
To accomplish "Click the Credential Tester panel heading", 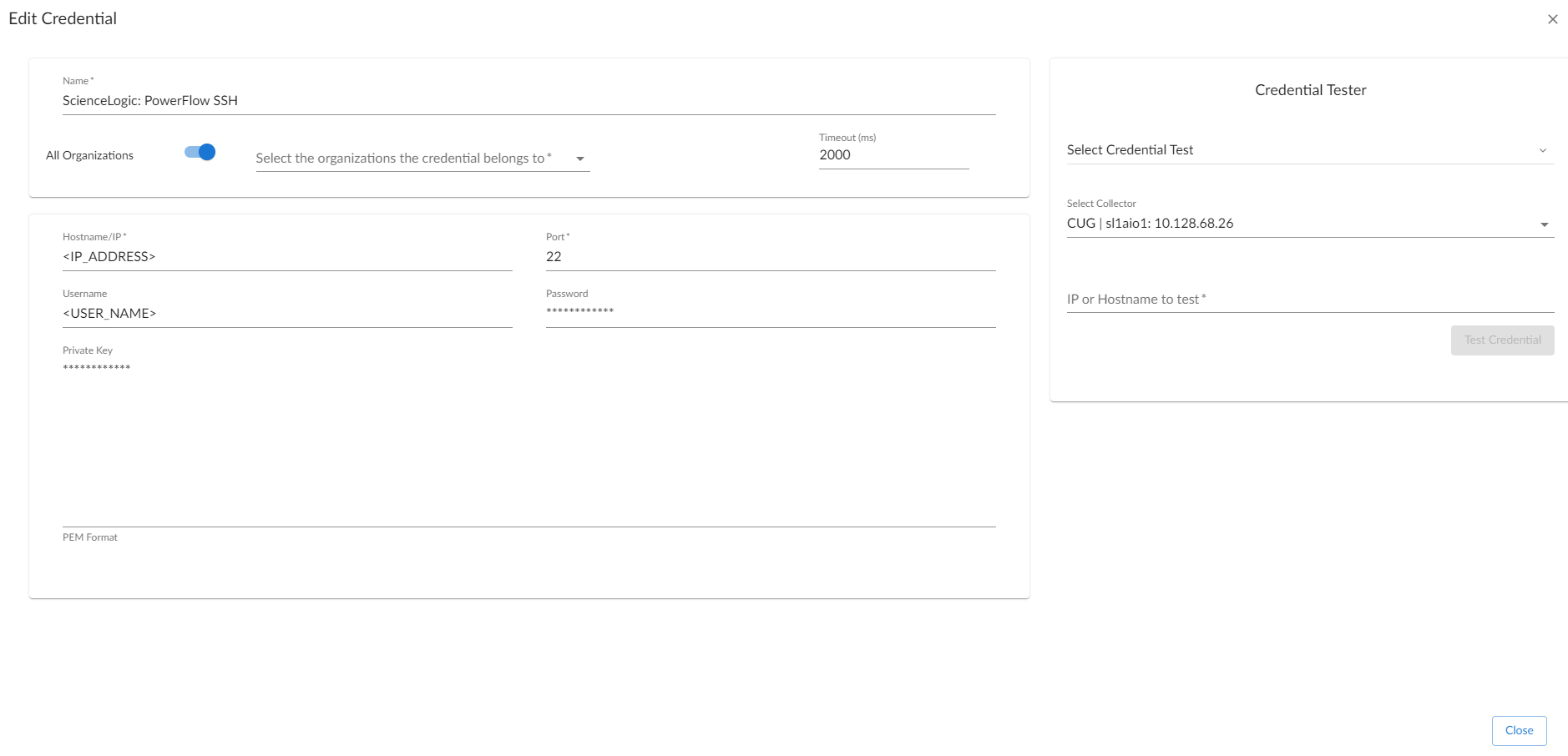I will pyautogui.click(x=1308, y=89).
